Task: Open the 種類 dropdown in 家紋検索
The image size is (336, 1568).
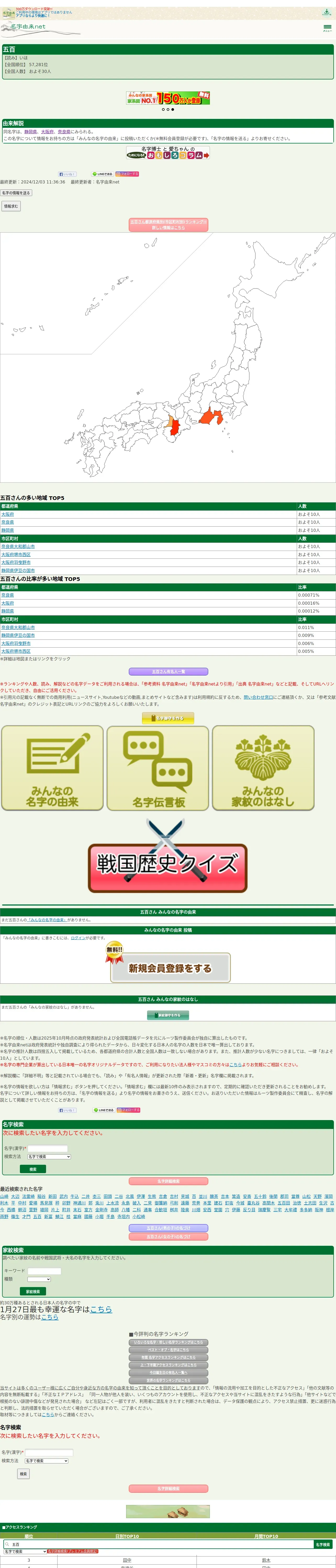Action: [x=38, y=1279]
